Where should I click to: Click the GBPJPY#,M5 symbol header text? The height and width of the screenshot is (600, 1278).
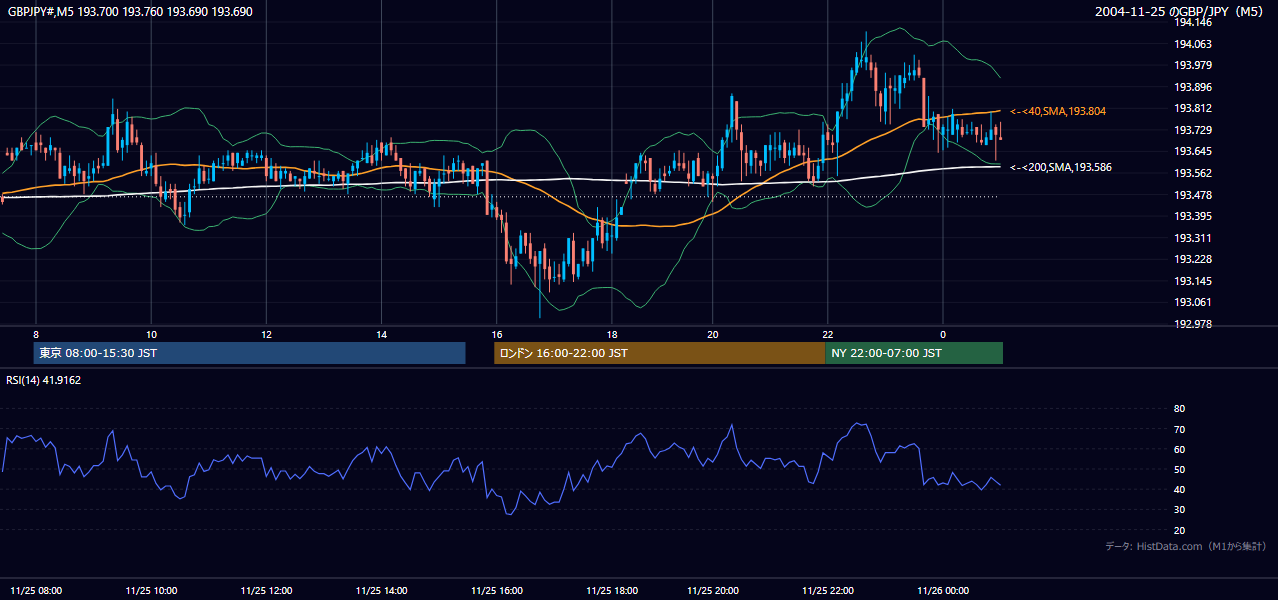pyautogui.click(x=130, y=11)
